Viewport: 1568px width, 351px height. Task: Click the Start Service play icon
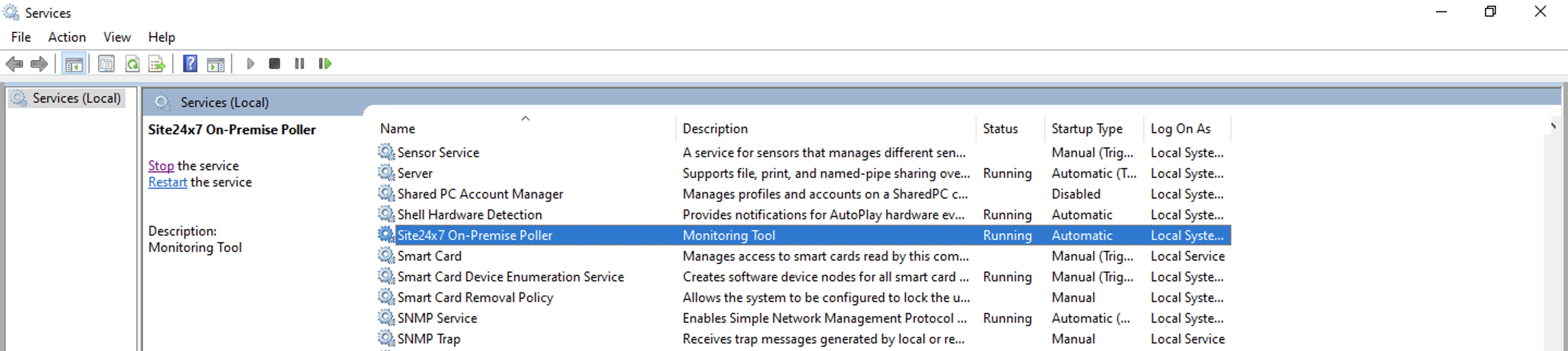[250, 63]
